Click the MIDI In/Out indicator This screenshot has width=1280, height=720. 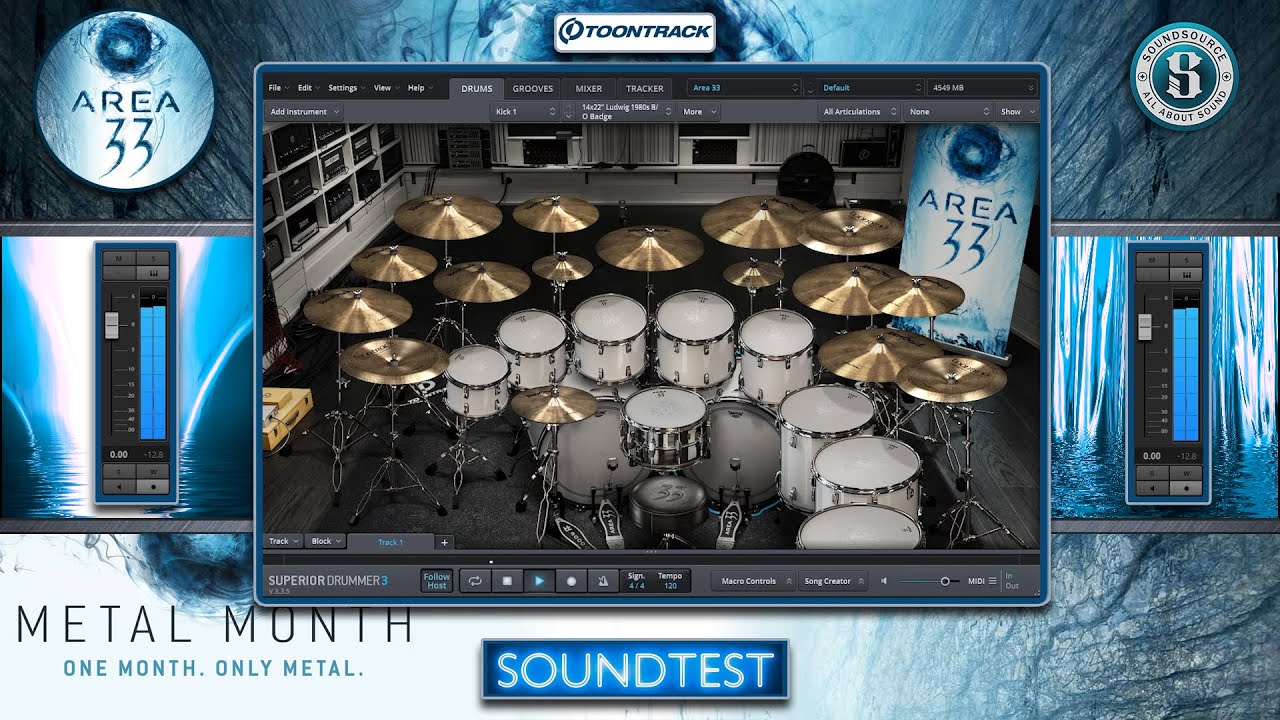click(1011, 581)
